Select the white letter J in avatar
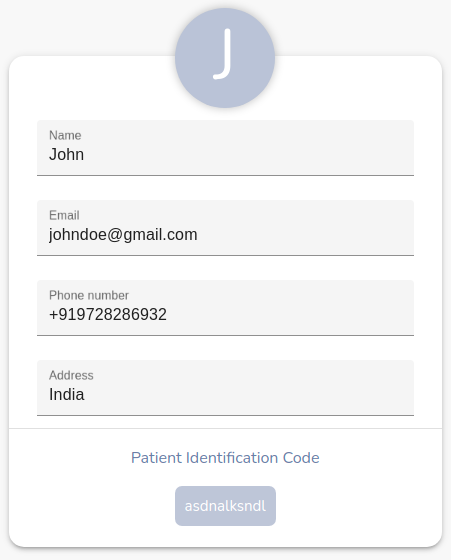The height and width of the screenshot is (560, 451). tap(222, 54)
